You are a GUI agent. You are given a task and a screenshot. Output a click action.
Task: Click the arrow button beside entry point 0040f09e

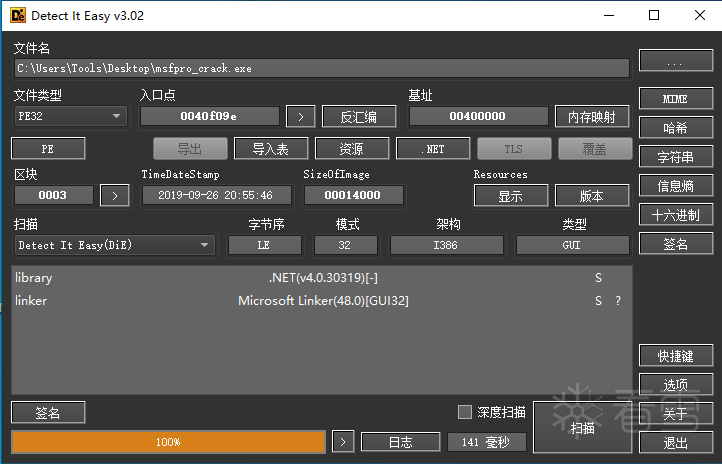(x=301, y=116)
